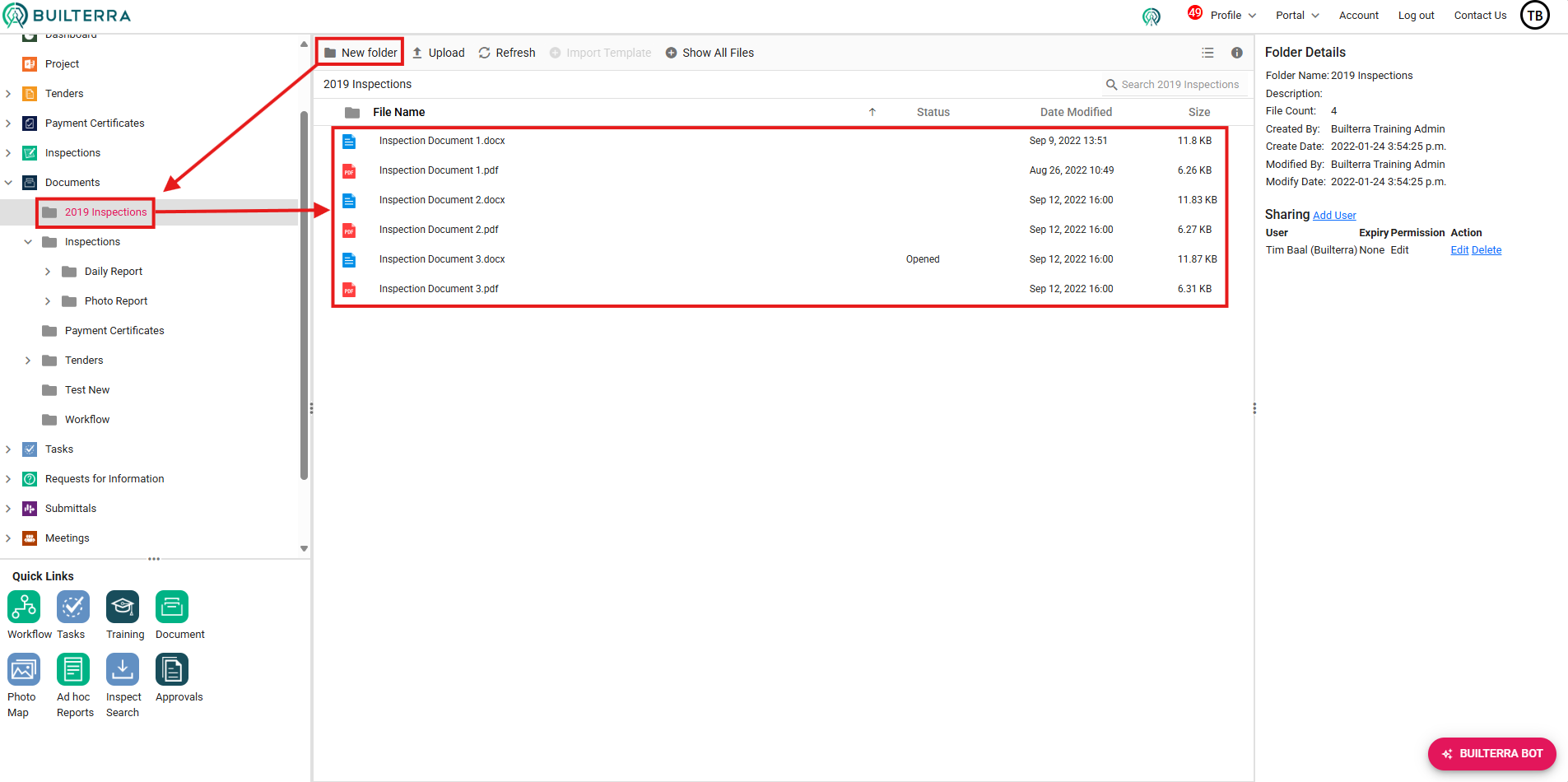Click the PDF icon of Inspection Document 1.pdf
Image resolution: width=1568 pixels, height=782 pixels.
349,171
